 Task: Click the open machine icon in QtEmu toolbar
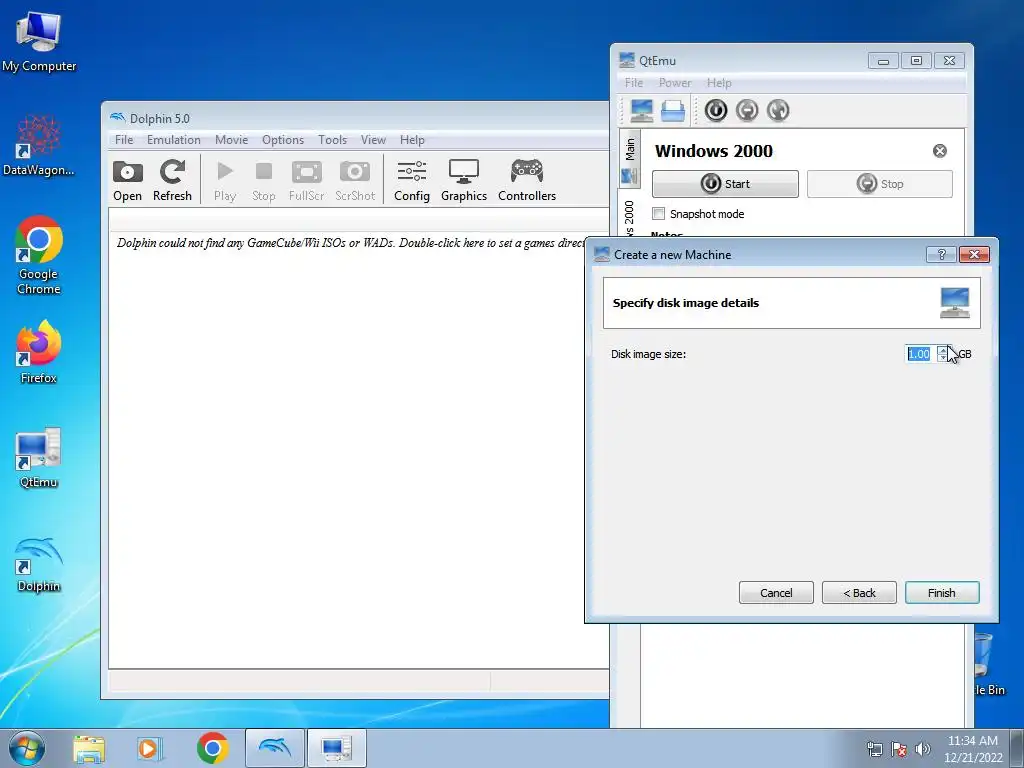point(673,110)
